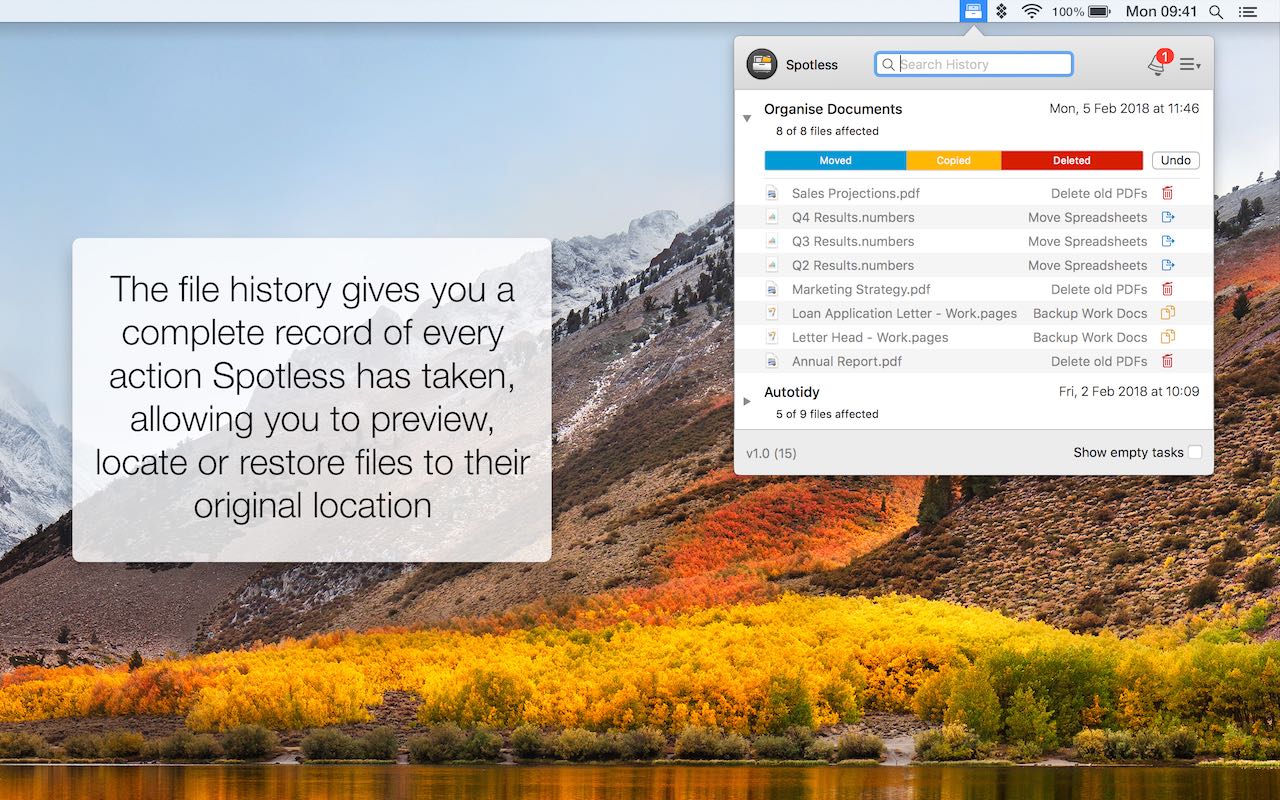The image size is (1280, 800).
Task: Open the Bluetooth menu bar icon
Action: pyautogui.click(x=1000, y=11)
